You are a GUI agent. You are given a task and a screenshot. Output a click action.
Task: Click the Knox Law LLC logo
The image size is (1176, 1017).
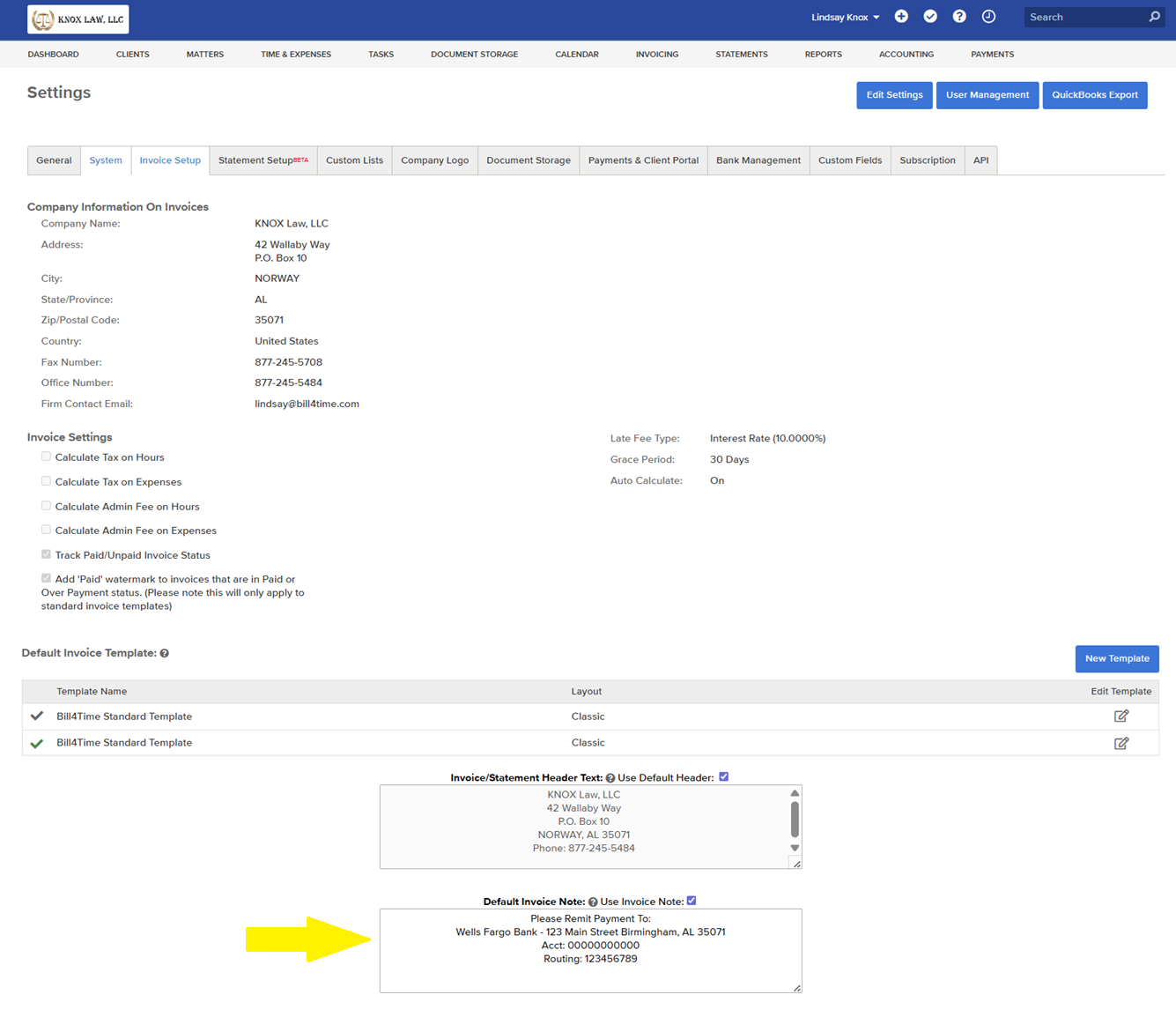pyautogui.click(x=78, y=19)
